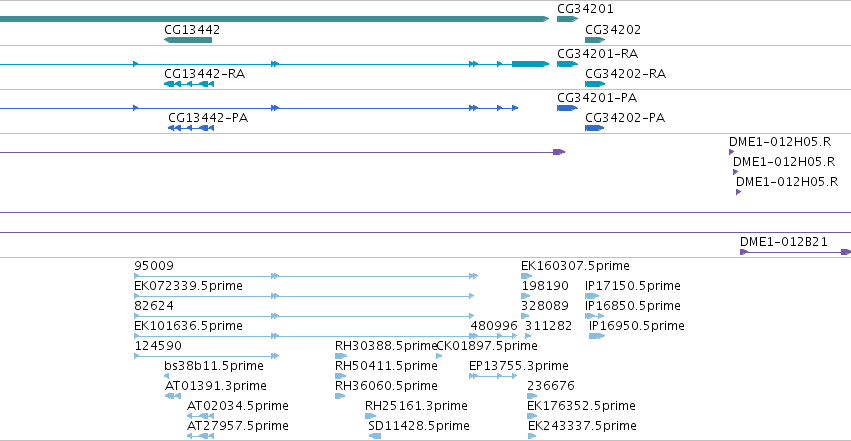Click the CG13442-PA protein label
This screenshot has height=441, width=851.
(x=208, y=118)
